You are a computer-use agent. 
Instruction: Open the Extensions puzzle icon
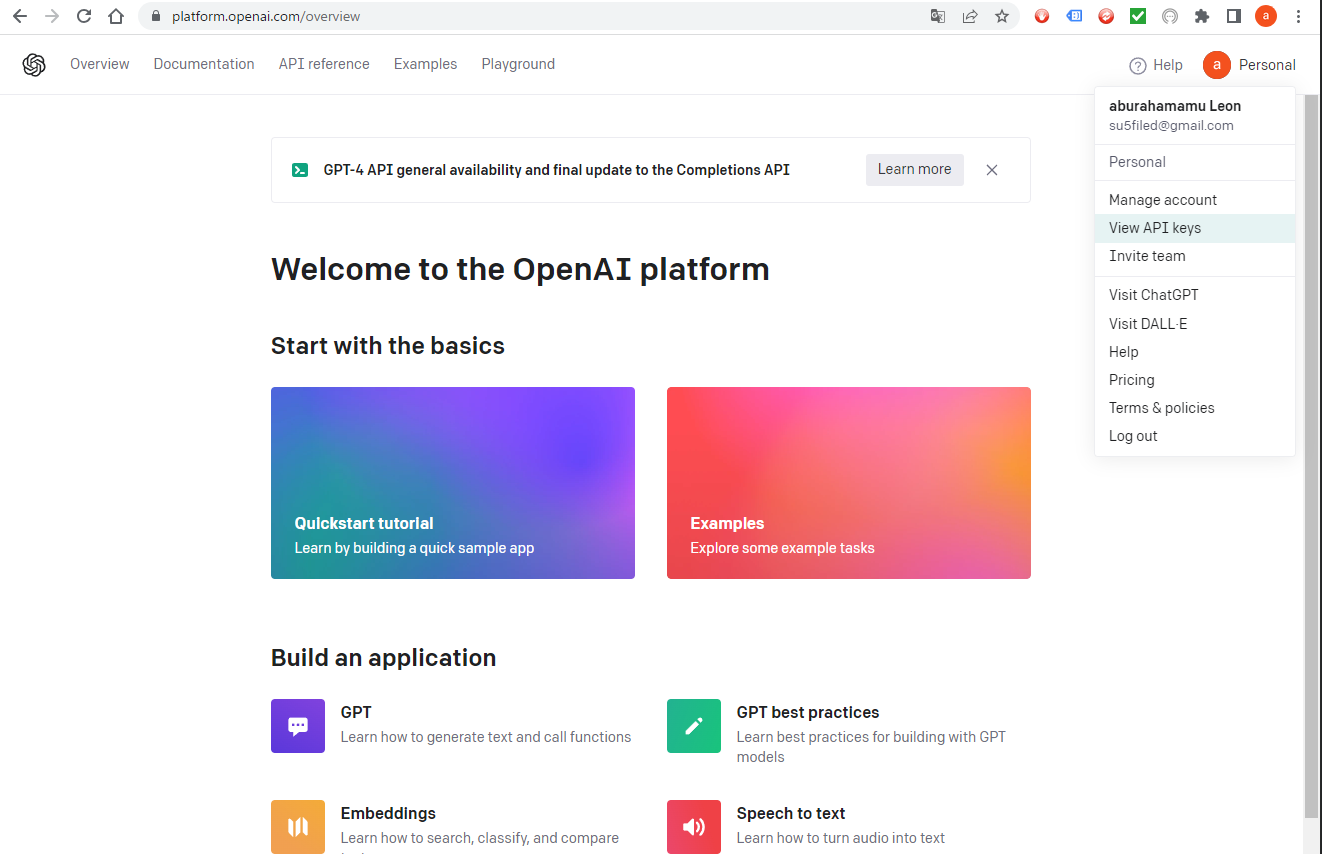point(1202,16)
